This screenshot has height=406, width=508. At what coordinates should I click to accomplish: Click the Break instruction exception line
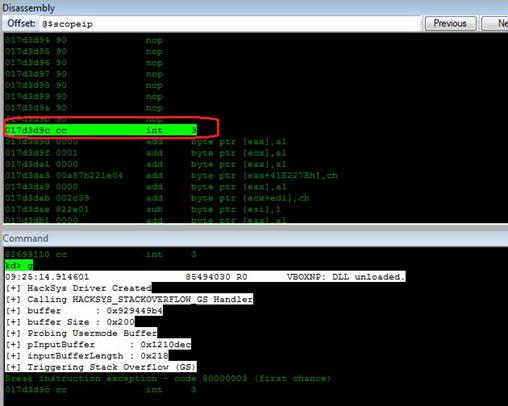[x=168, y=379]
